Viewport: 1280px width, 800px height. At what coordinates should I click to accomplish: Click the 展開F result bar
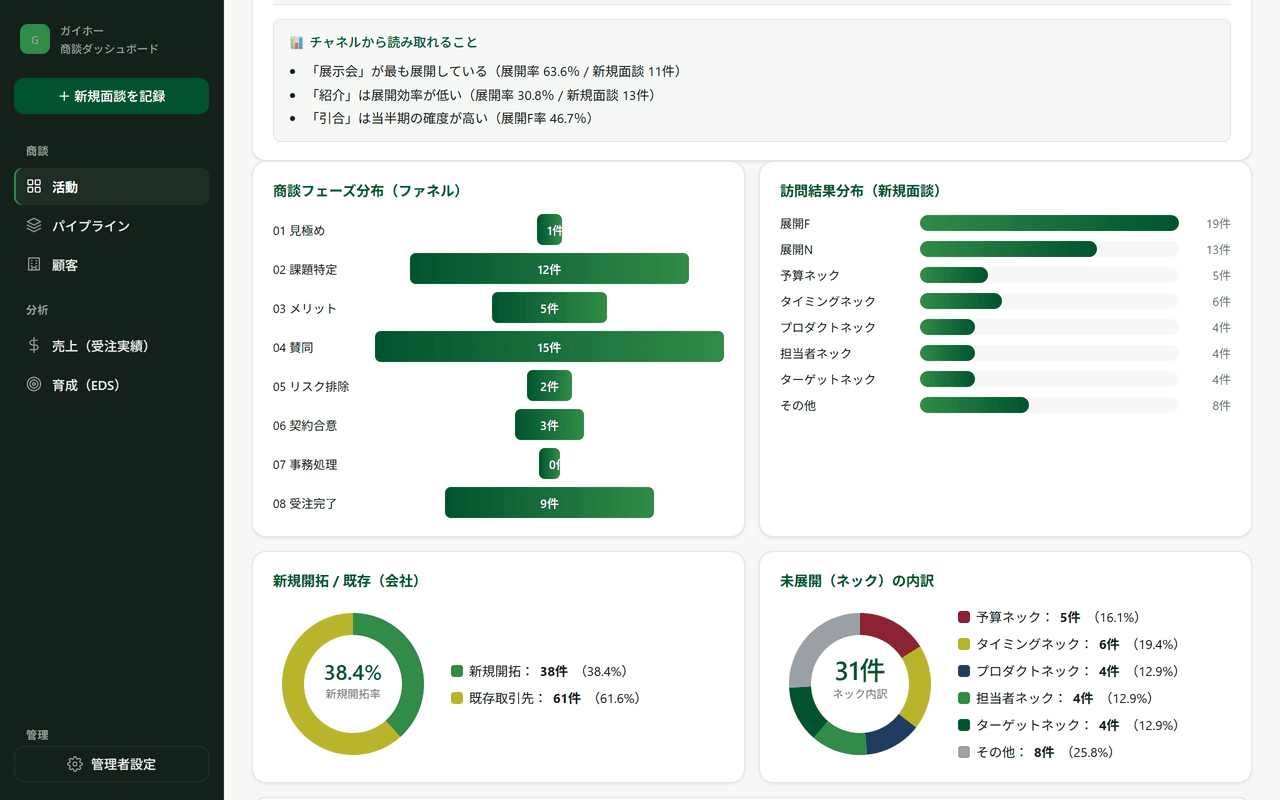coord(1049,223)
